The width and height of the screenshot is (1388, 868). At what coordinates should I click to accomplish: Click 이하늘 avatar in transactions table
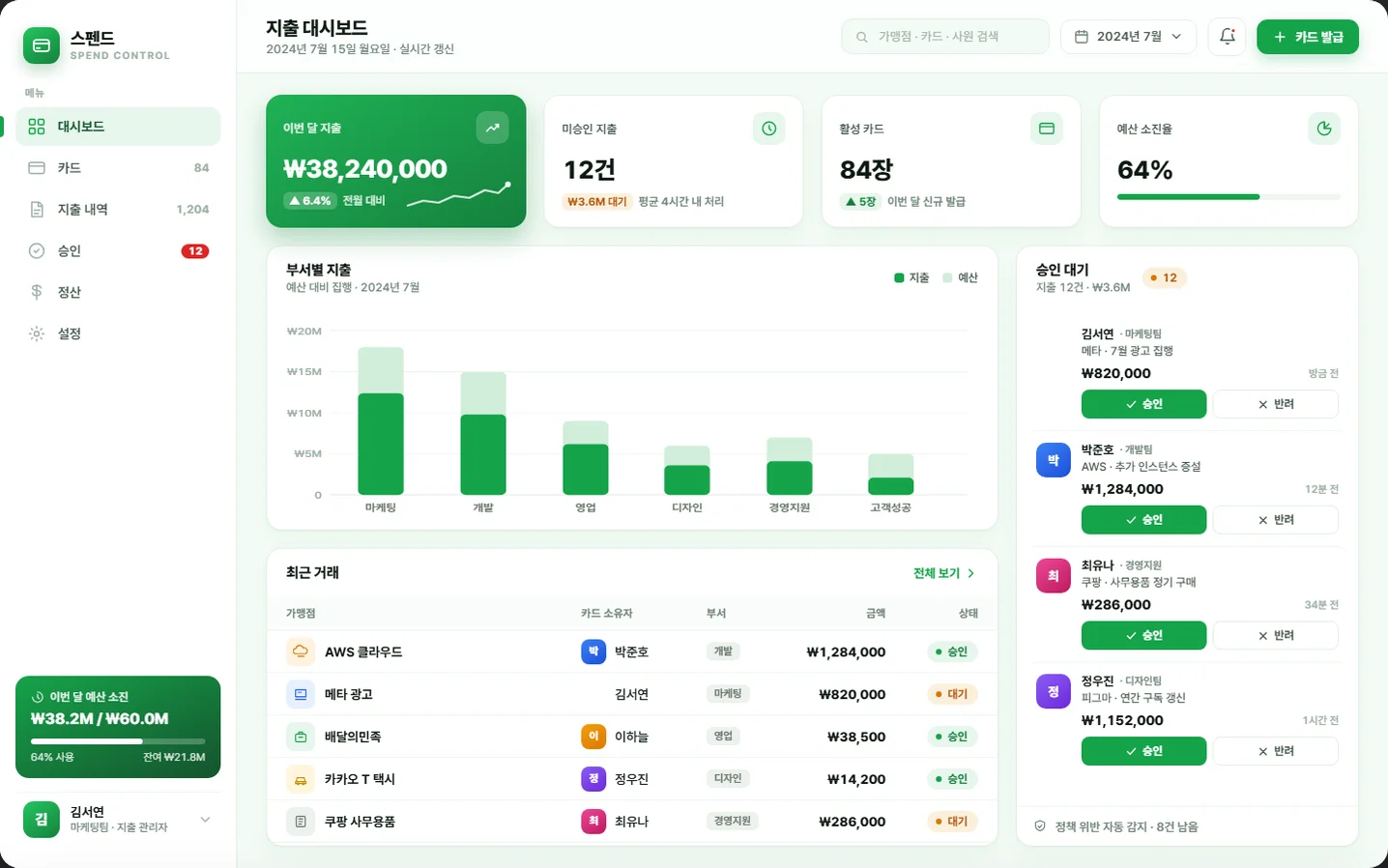click(593, 737)
